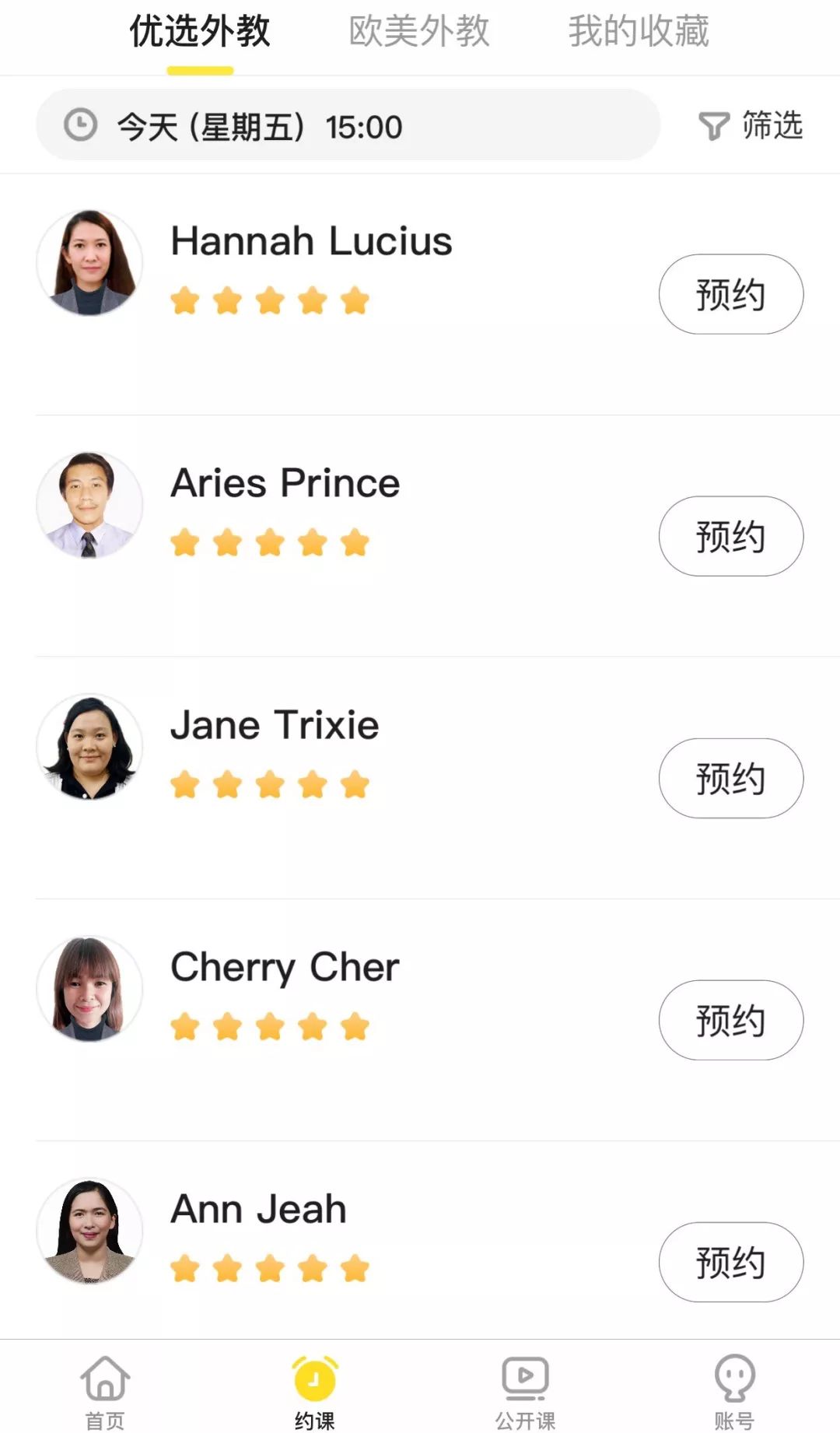Switch to the 我的收藏 tab
This screenshot has width=840, height=1433.
point(639,32)
